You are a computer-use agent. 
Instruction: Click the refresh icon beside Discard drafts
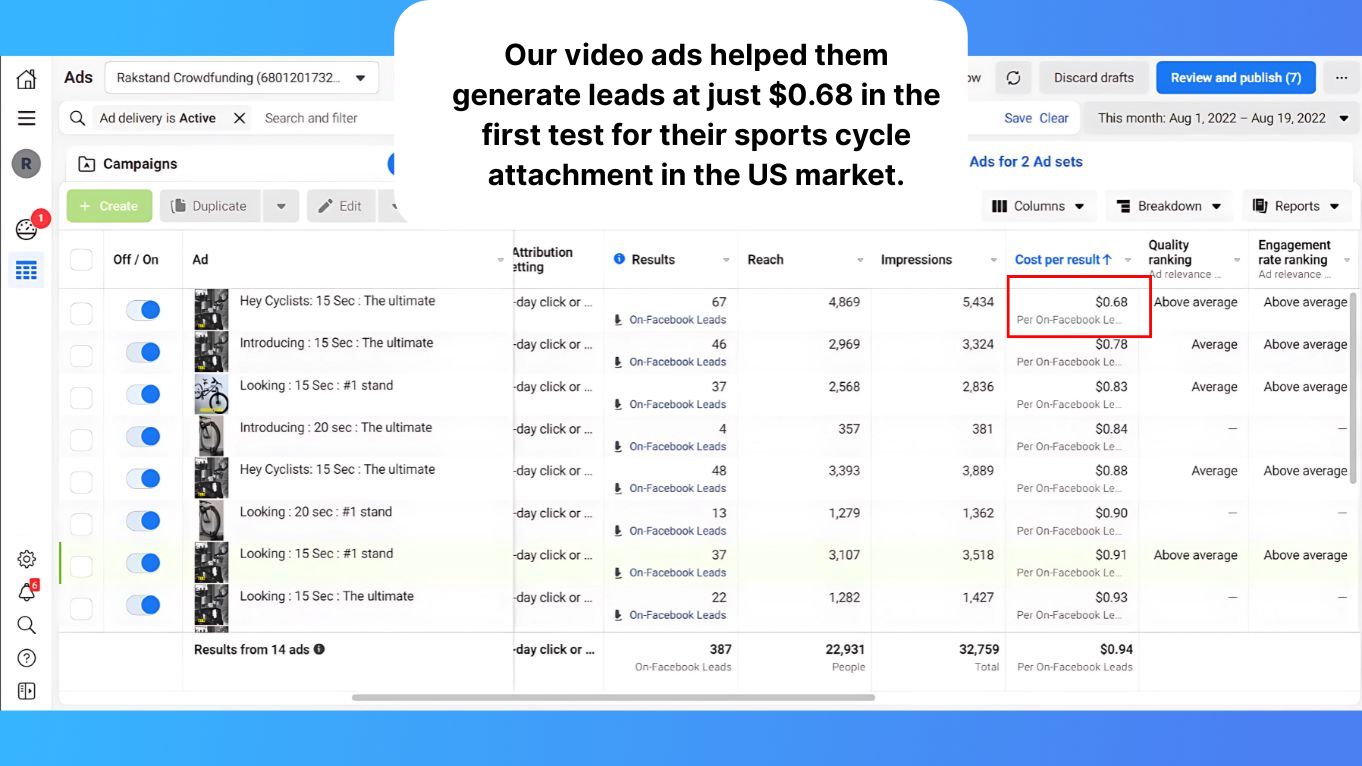[x=1013, y=78]
